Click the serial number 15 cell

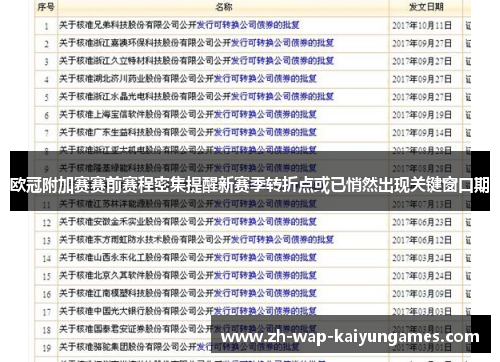pos(46,276)
